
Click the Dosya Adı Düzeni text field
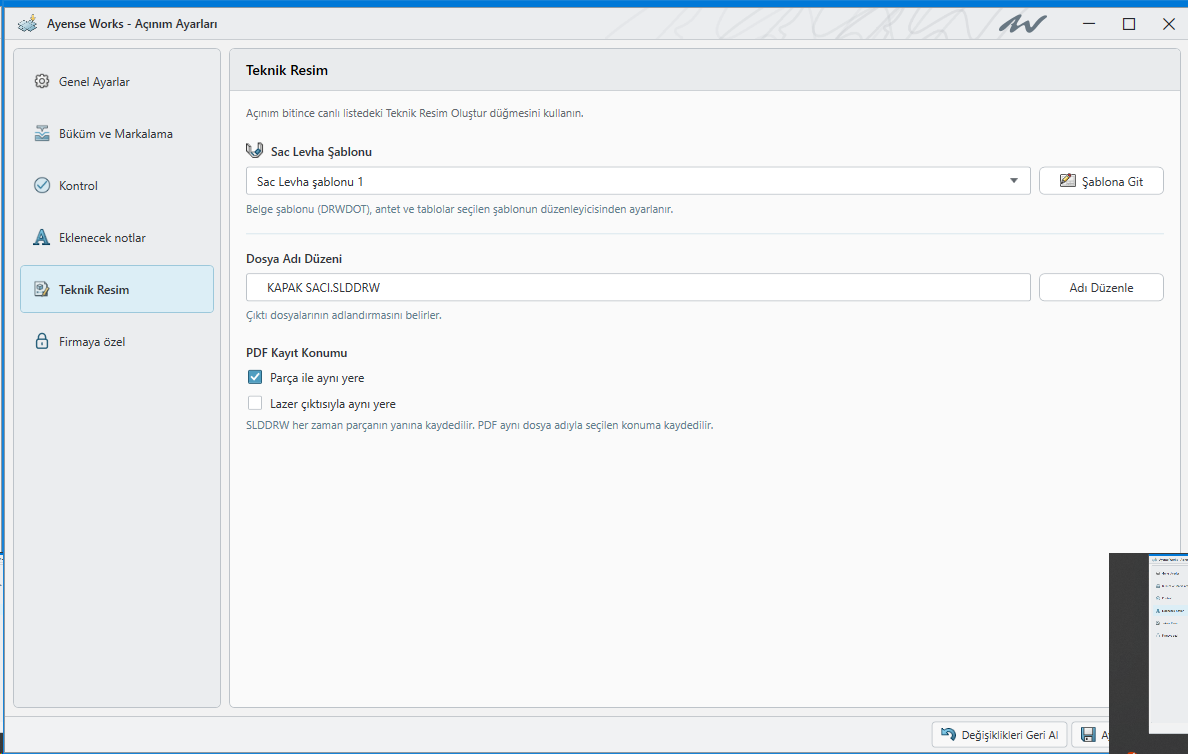click(638, 287)
